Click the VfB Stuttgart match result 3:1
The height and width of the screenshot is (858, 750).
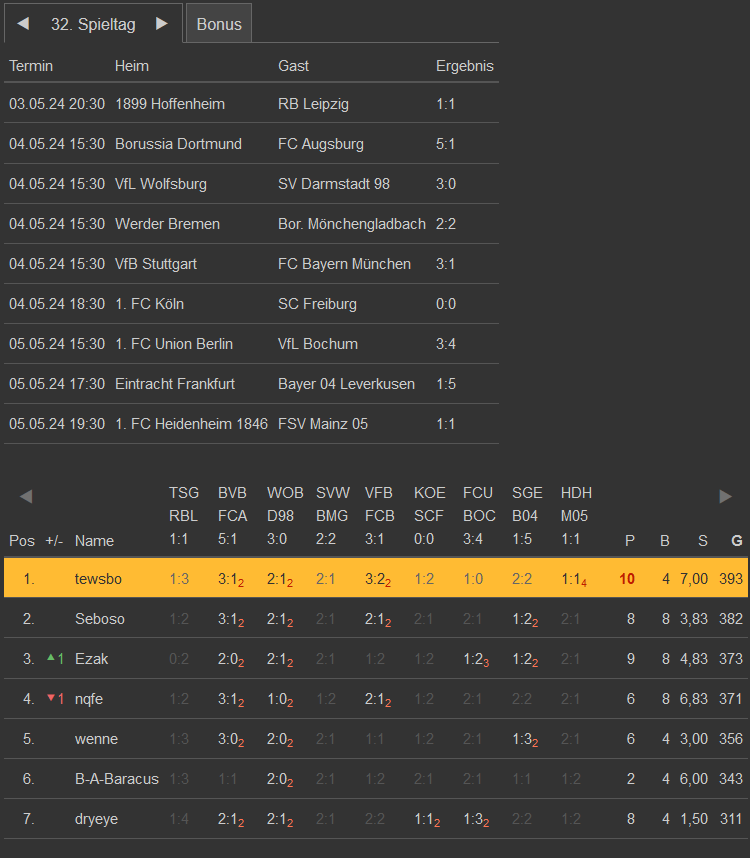click(446, 264)
